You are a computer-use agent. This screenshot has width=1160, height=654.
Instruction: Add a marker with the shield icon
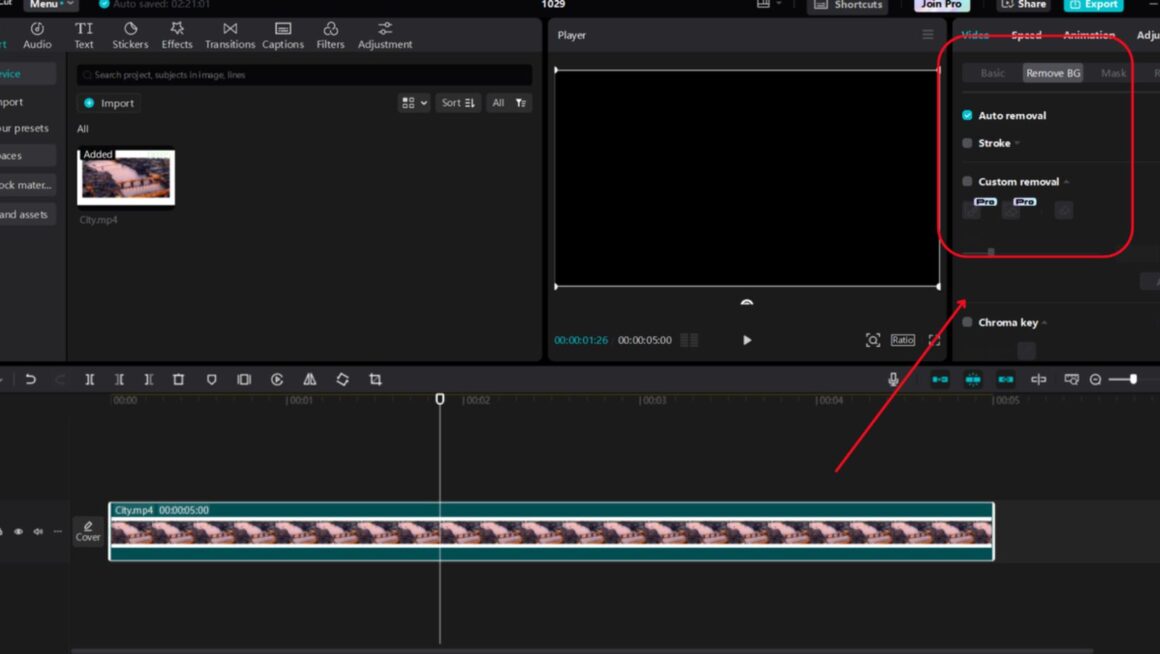(212, 380)
